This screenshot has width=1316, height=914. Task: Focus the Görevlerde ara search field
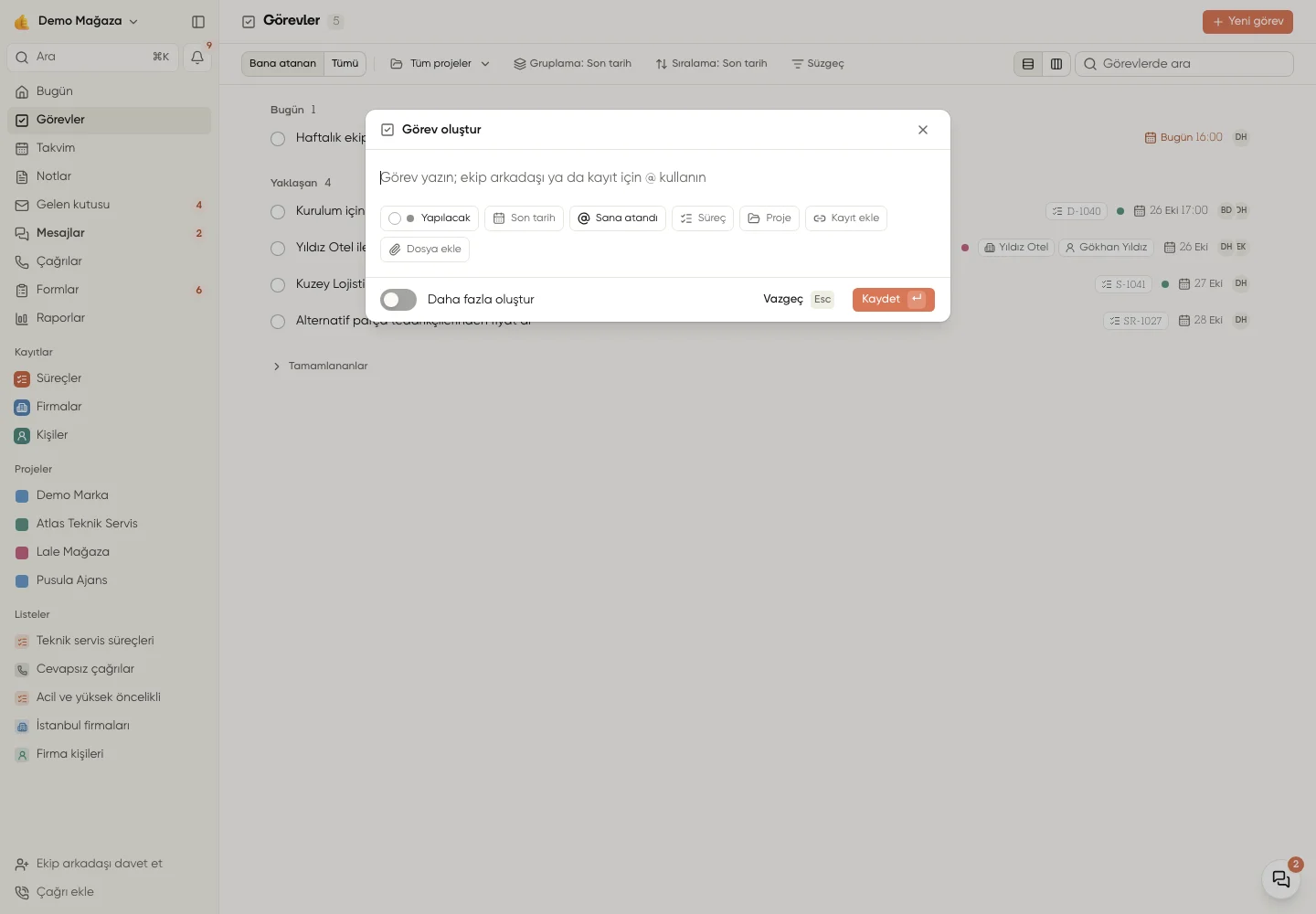(1184, 64)
